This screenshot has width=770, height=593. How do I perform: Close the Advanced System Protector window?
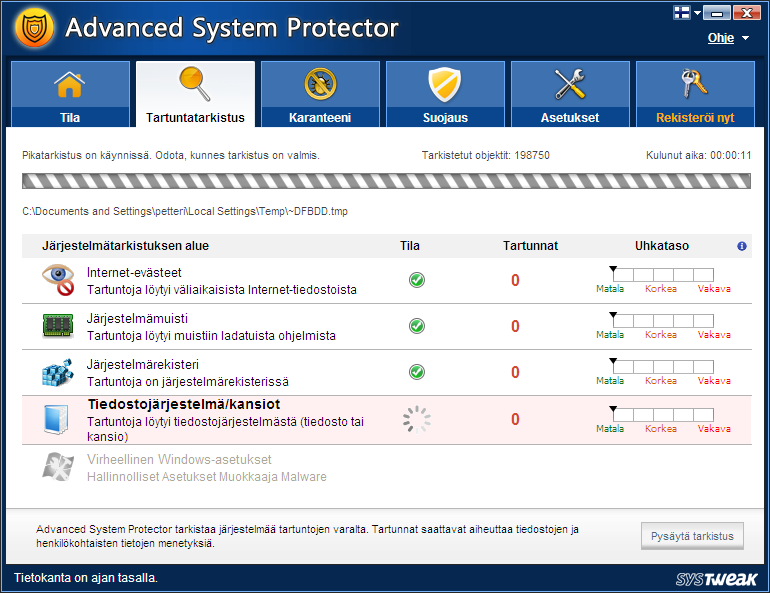(746, 13)
